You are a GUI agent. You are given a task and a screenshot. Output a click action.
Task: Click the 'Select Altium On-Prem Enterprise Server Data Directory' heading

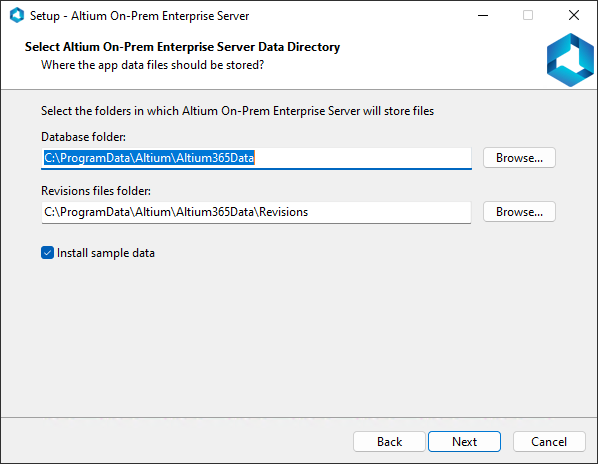point(182,47)
